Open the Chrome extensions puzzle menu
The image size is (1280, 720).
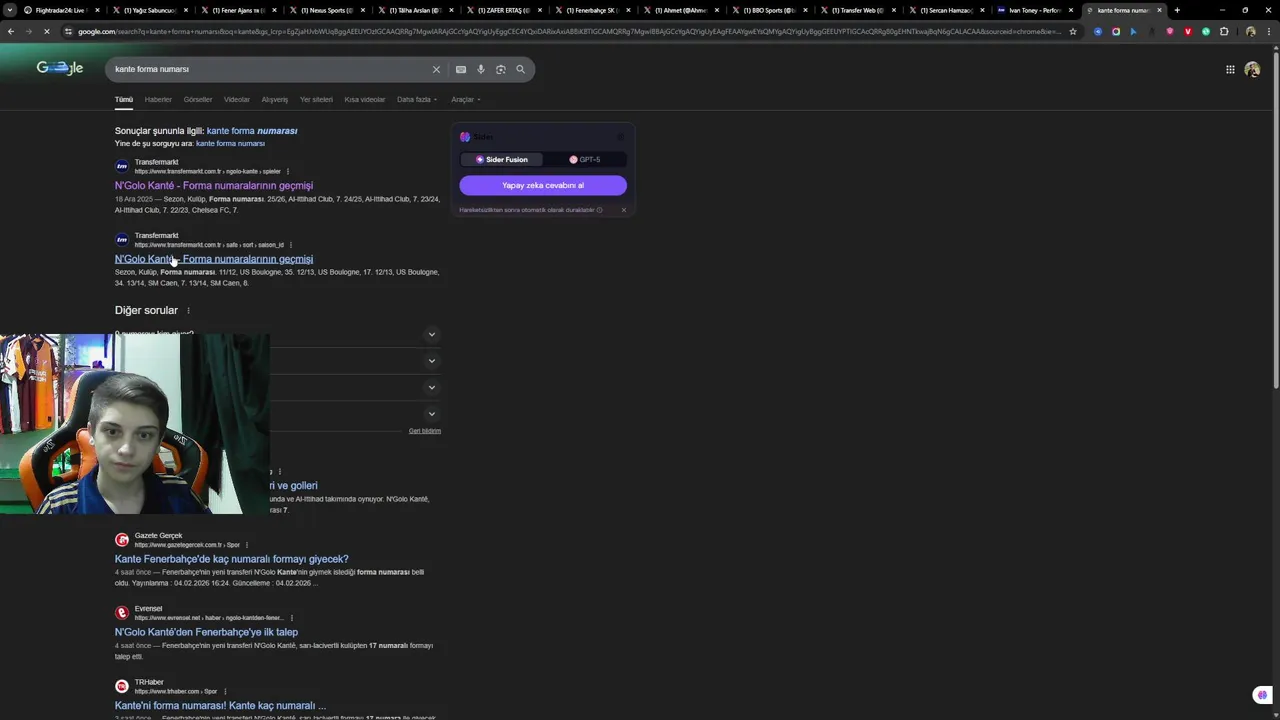coord(1224,31)
